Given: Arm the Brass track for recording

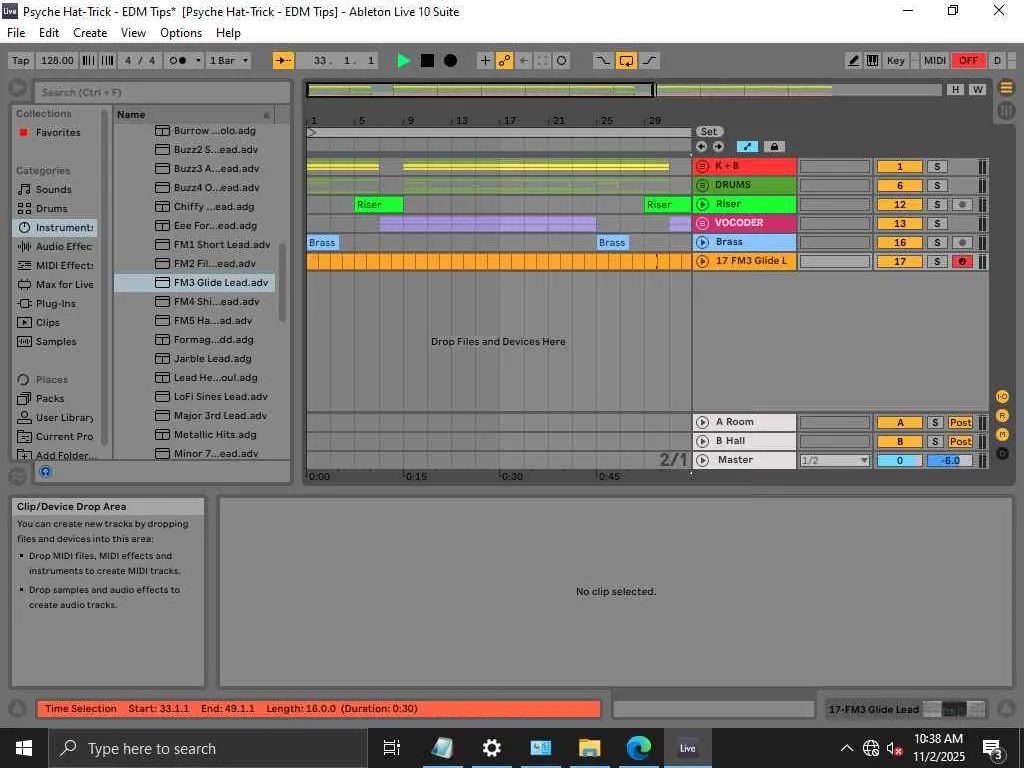Looking at the screenshot, I should click(961, 242).
